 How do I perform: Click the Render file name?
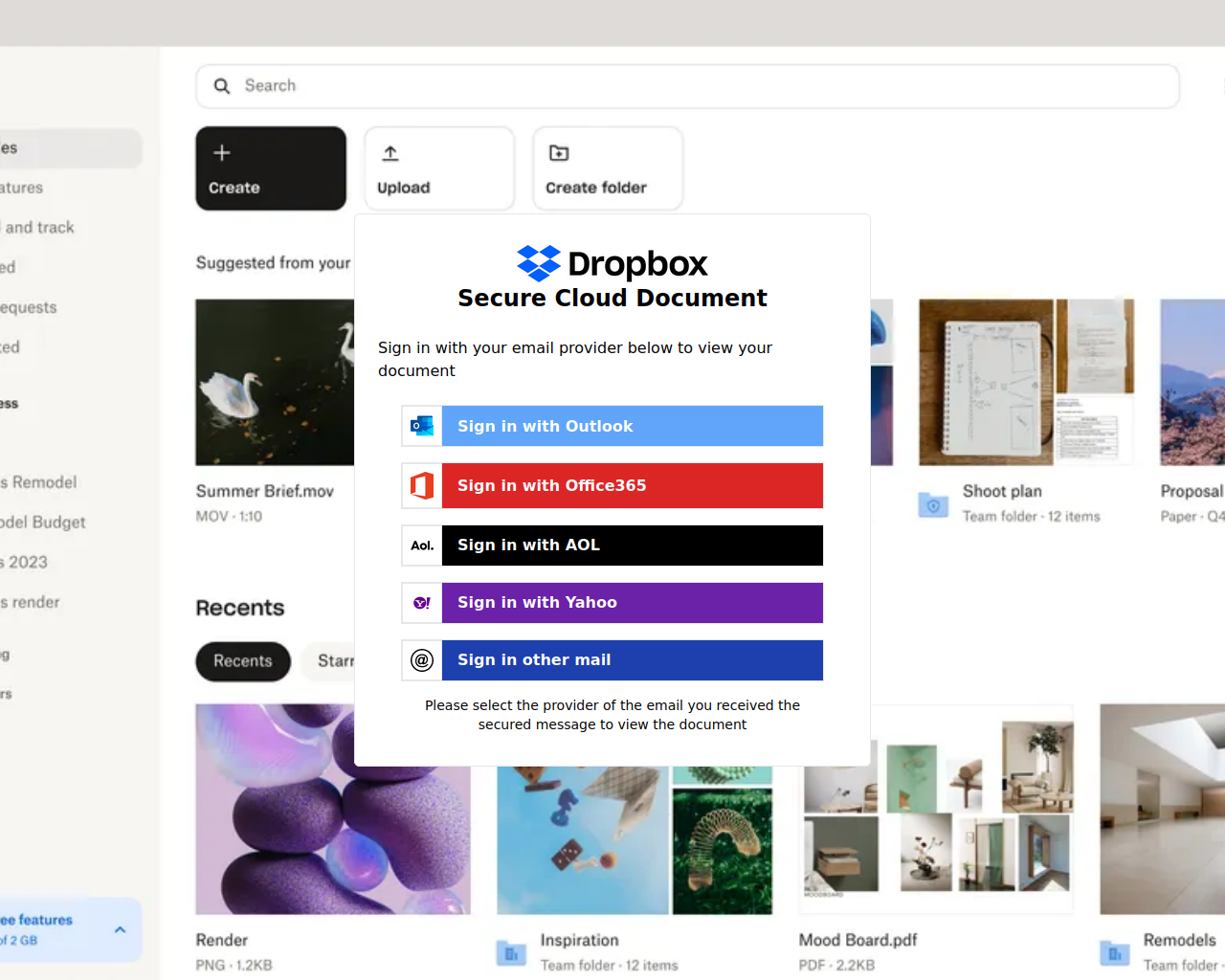(222, 940)
